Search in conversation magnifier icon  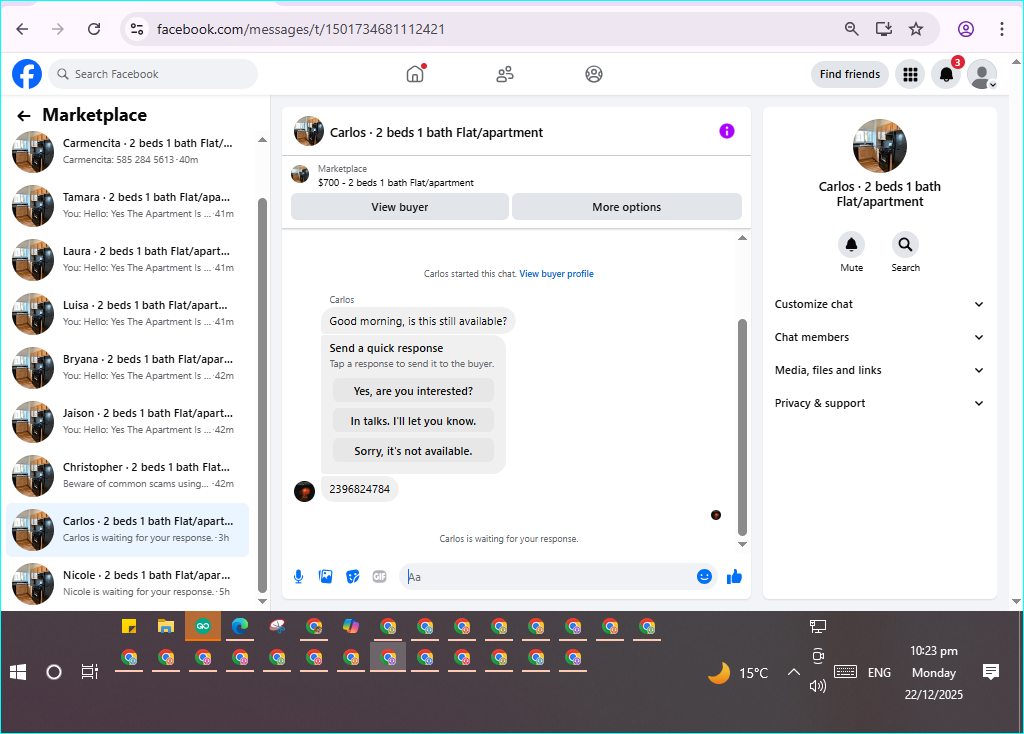905,245
